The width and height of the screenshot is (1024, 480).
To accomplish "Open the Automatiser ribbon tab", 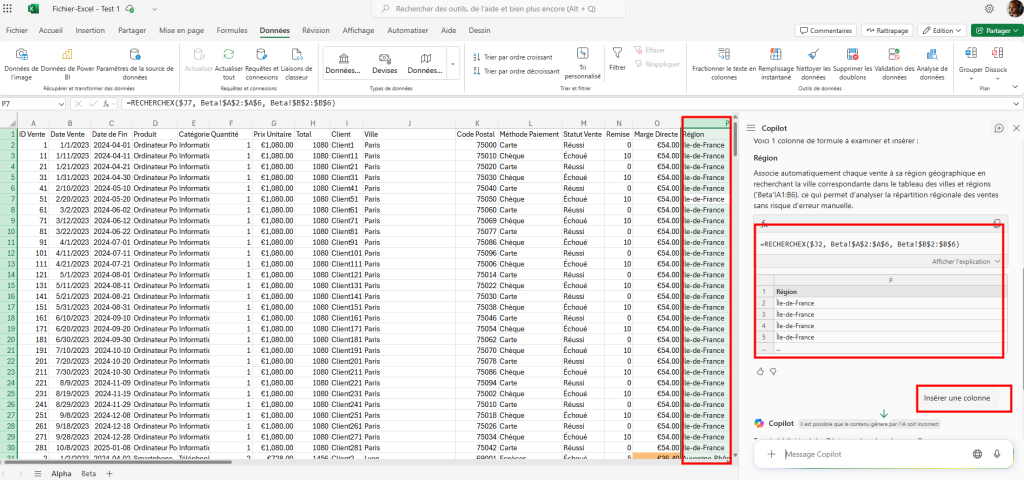I will pos(408,30).
